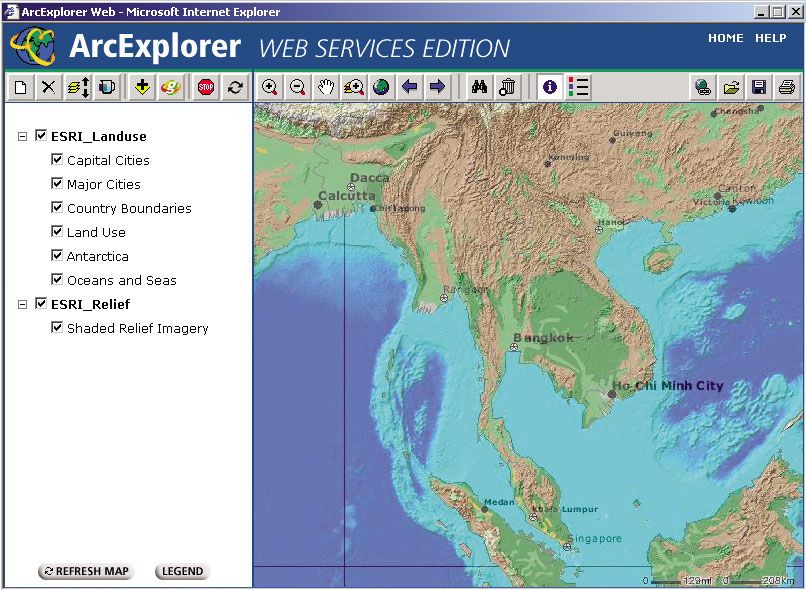This screenshot has width=806, height=590.
Task: Hide the Shaded Relief Imagery layer
Action: click(x=57, y=327)
